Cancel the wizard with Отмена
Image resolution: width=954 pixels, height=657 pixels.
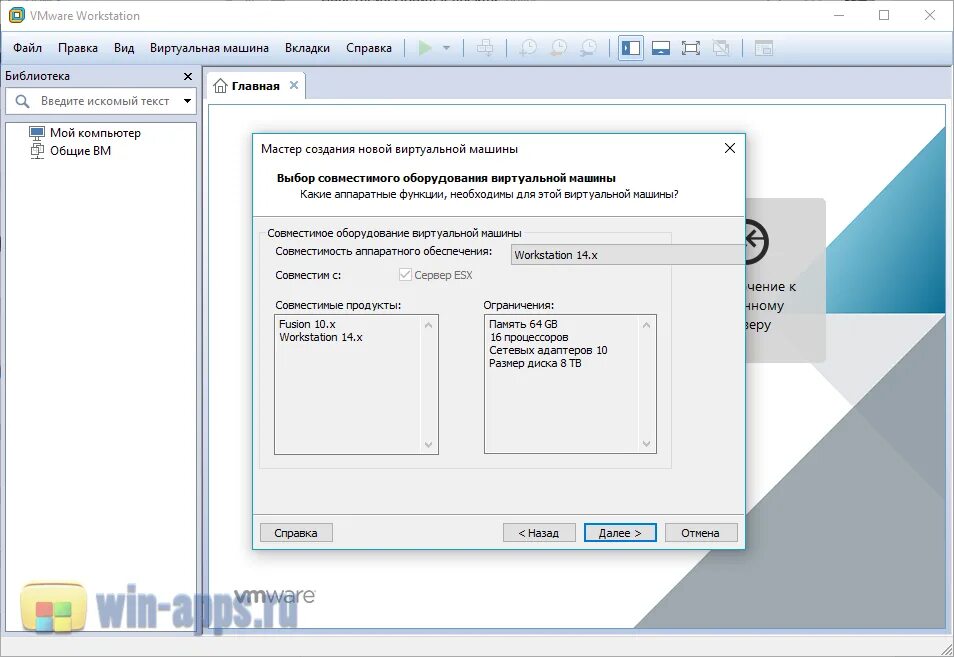[x=701, y=533]
